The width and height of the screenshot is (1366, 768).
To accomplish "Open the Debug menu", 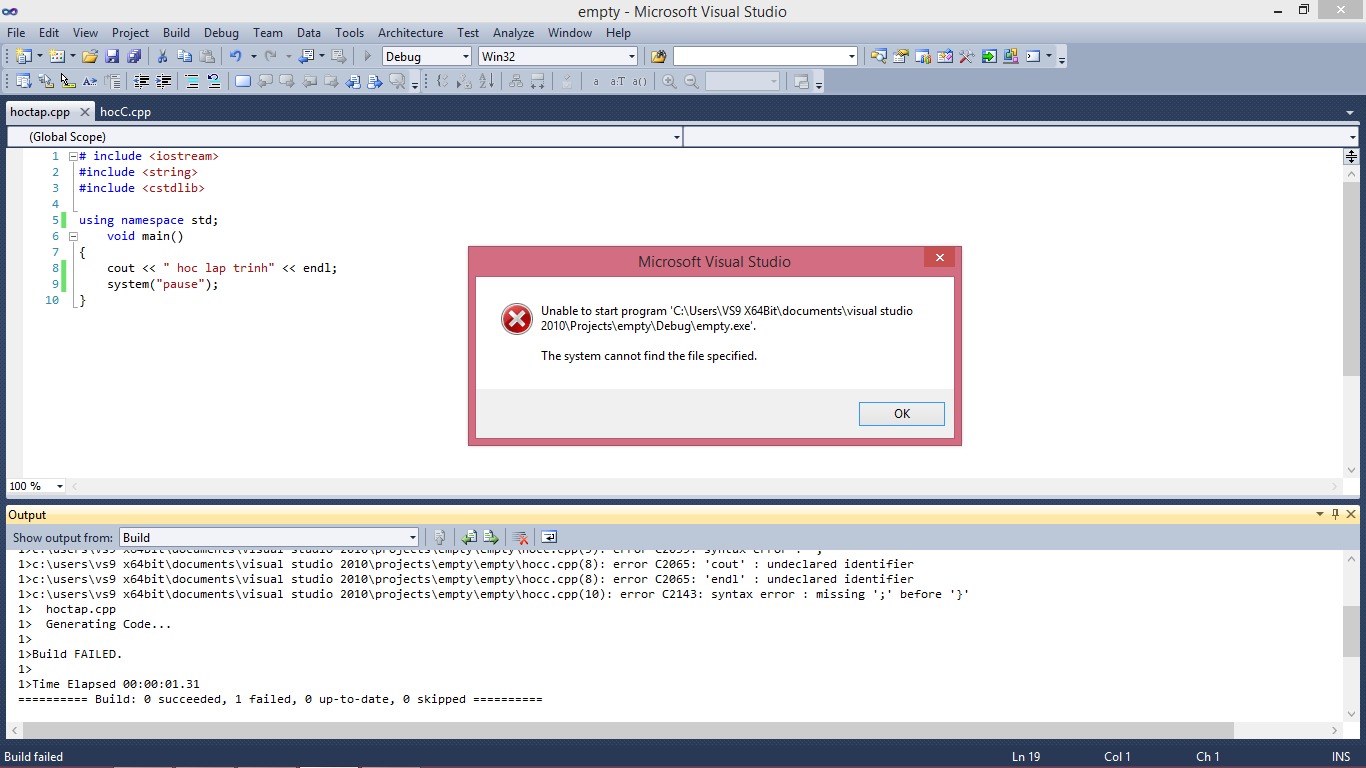I will click(x=222, y=33).
